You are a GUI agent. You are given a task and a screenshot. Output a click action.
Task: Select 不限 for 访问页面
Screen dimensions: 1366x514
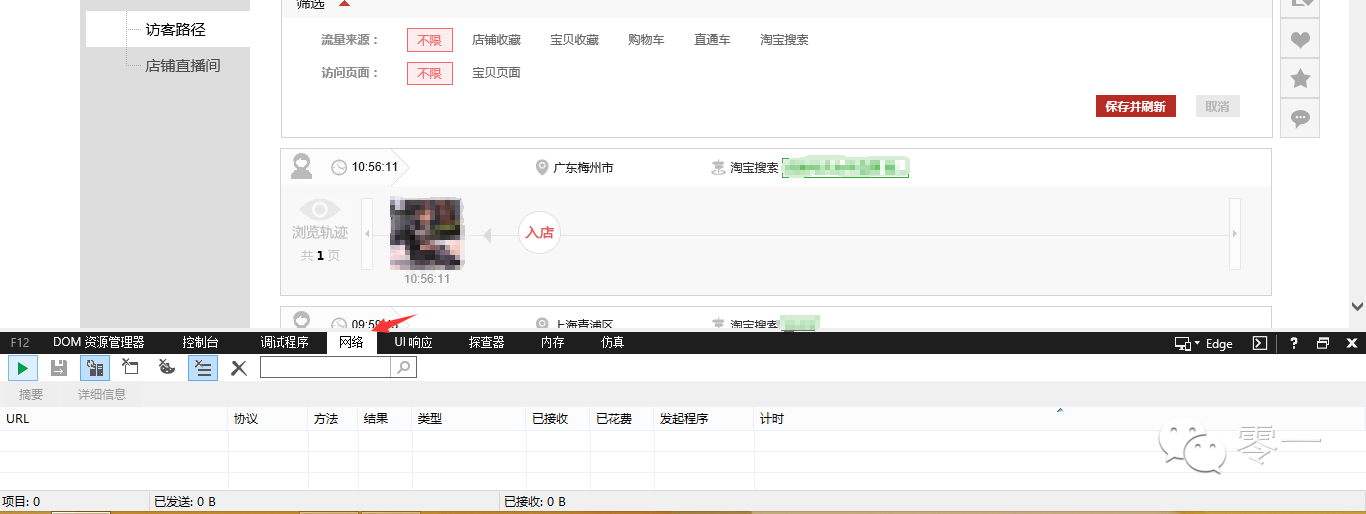point(430,73)
